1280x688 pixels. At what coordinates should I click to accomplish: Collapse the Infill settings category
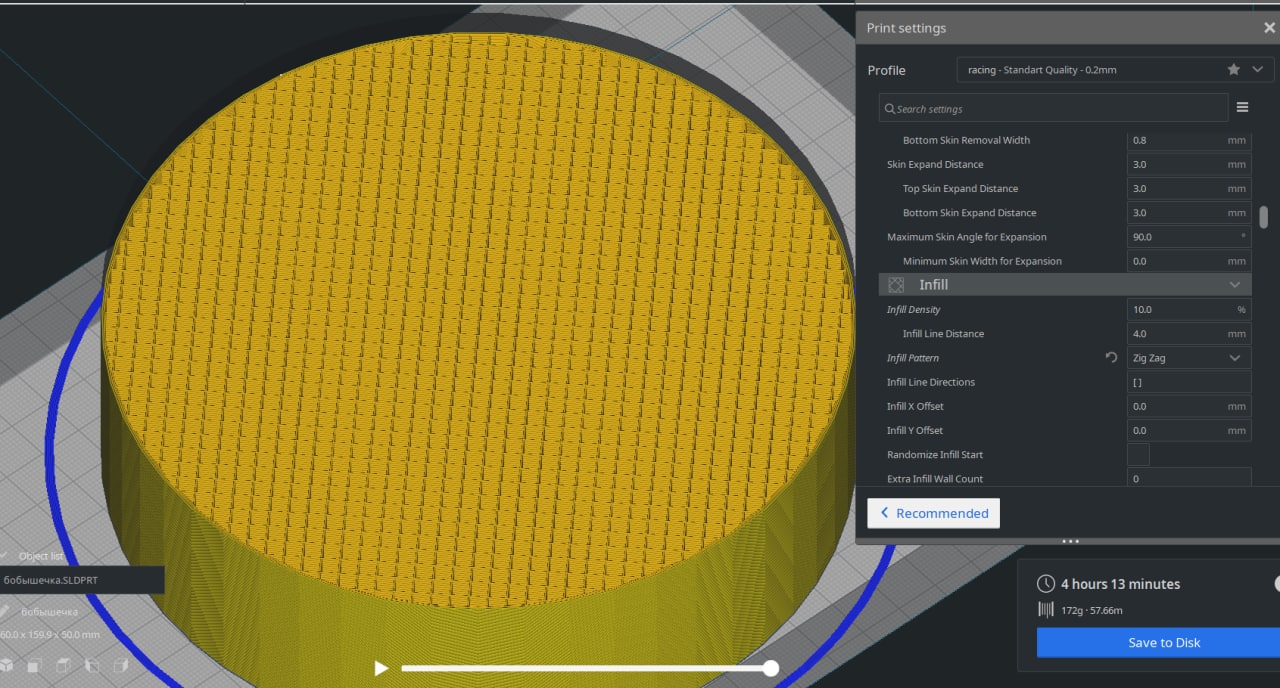(x=1234, y=285)
